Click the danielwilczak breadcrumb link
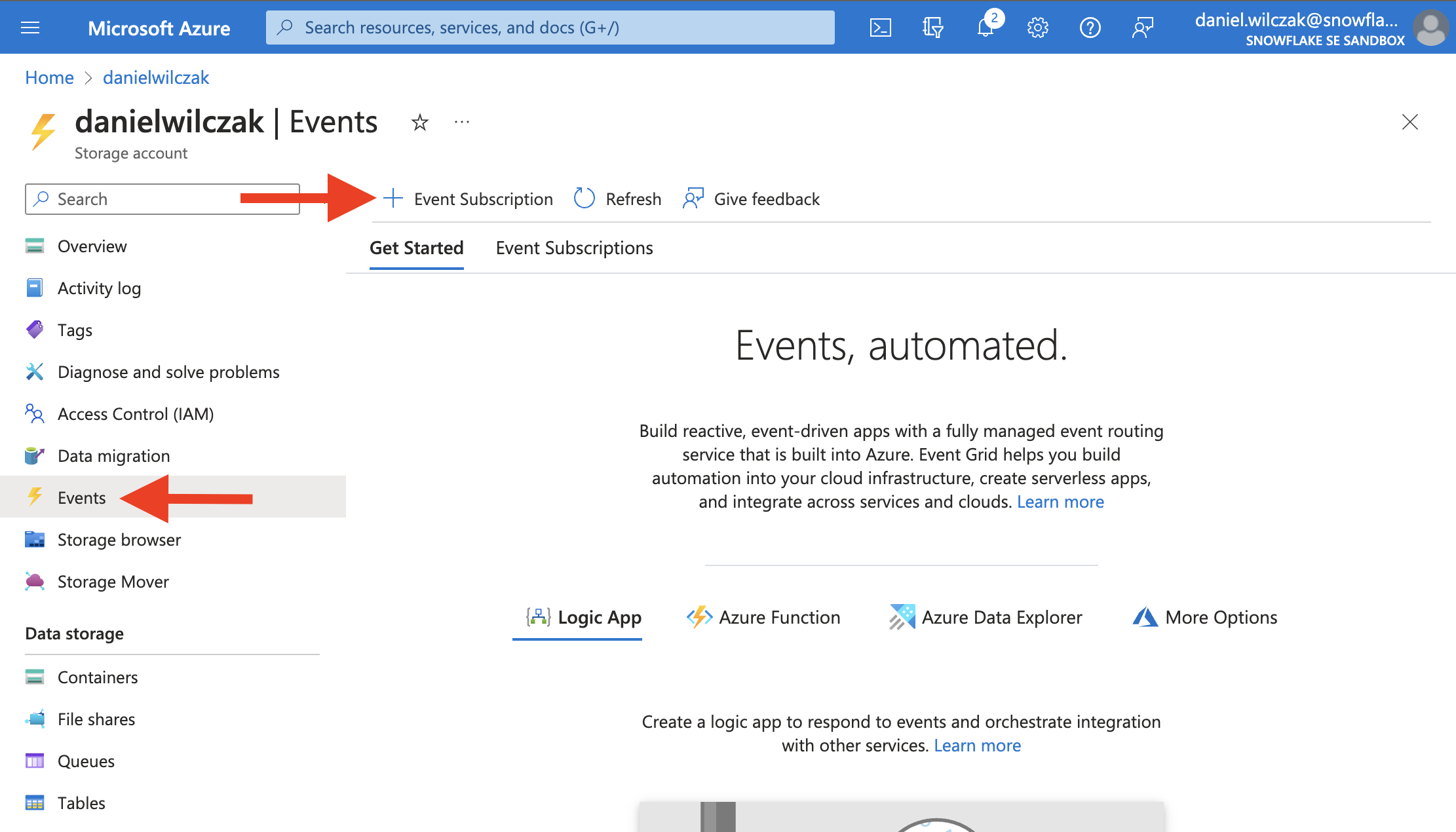This screenshot has width=1456, height=832. pos(156,77)
